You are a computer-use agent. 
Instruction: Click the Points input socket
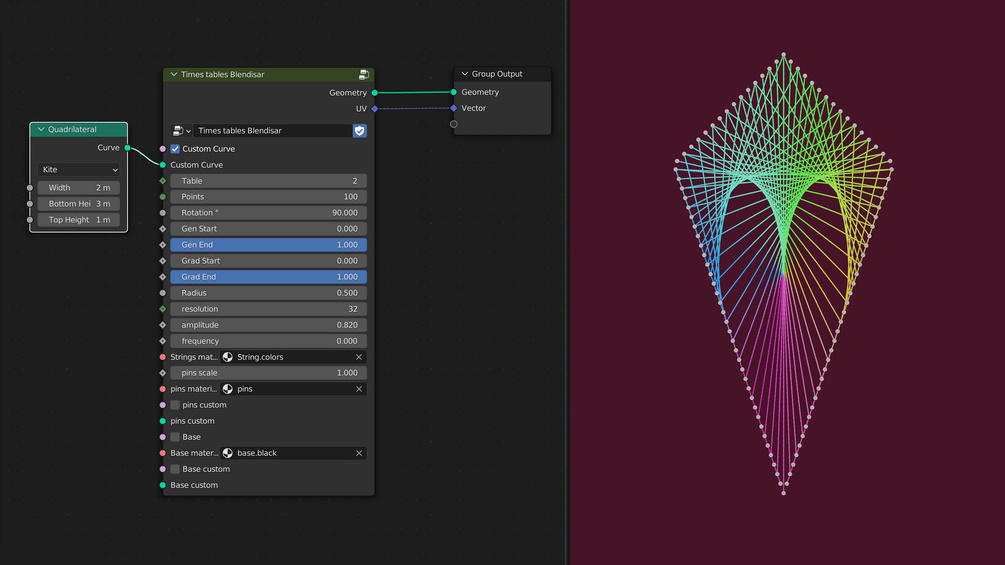tap(163, 197)
